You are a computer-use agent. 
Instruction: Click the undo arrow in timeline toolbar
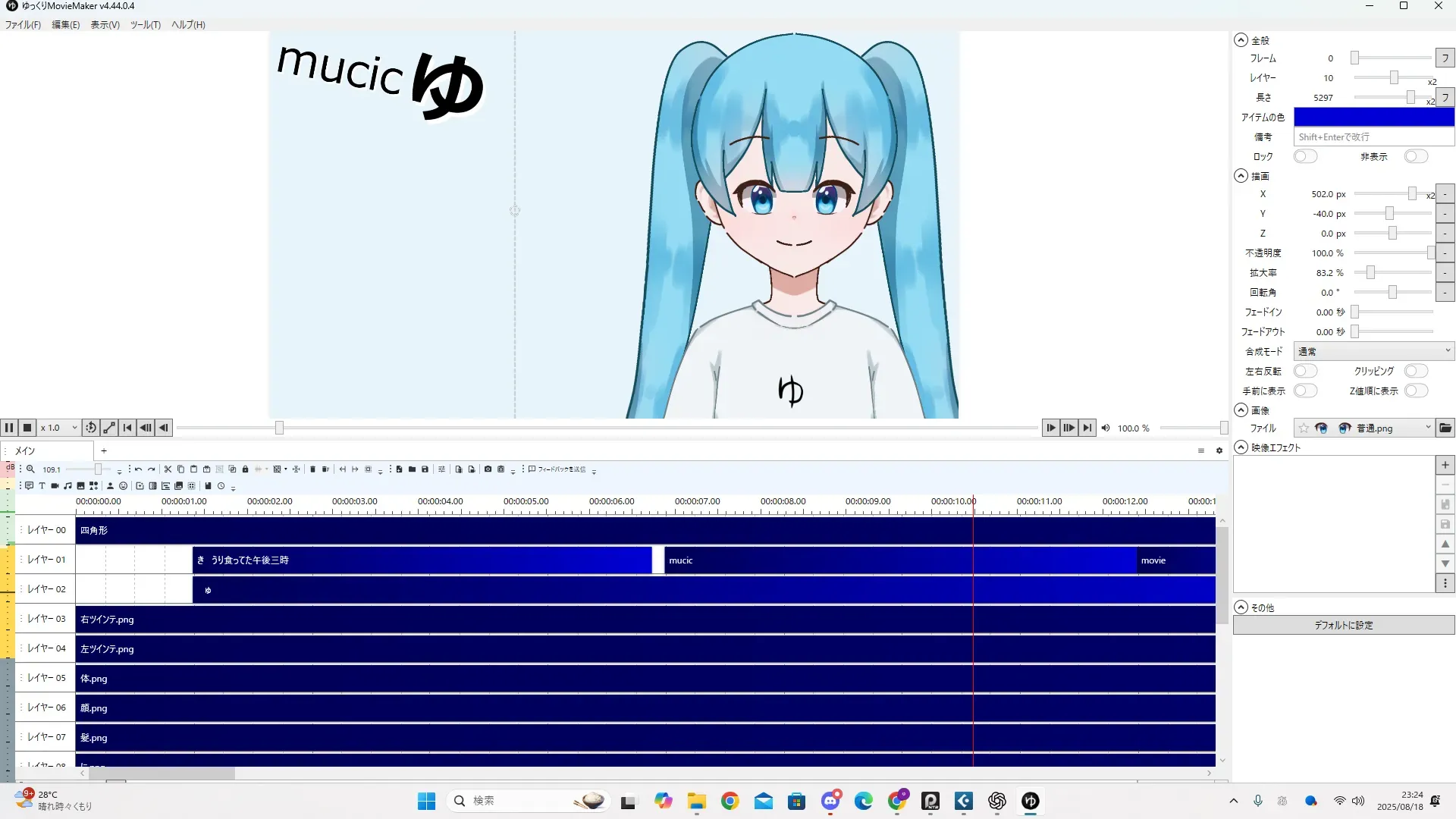pos(138,469)
